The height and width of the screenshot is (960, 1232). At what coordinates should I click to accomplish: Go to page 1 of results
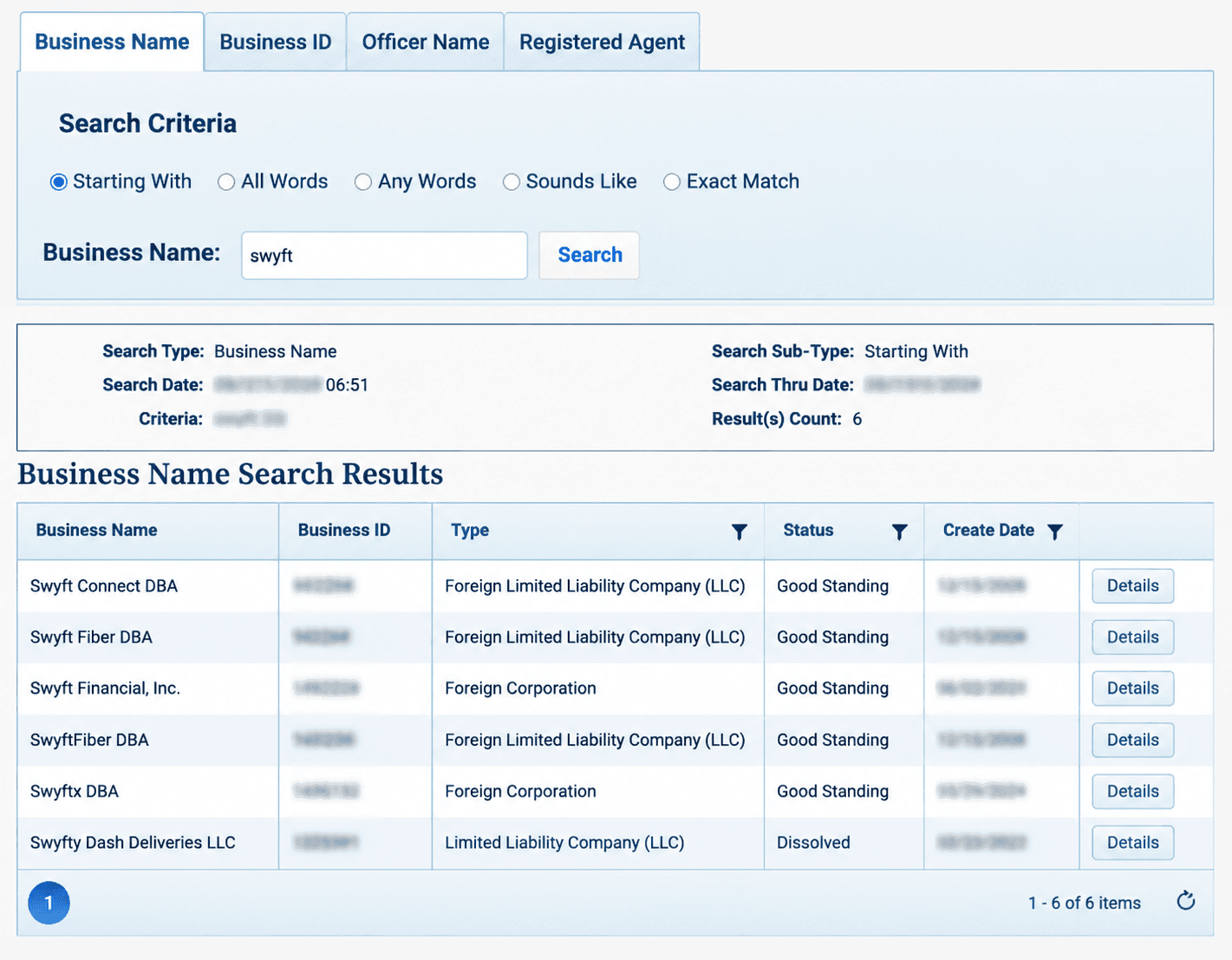tap(49, 903)
